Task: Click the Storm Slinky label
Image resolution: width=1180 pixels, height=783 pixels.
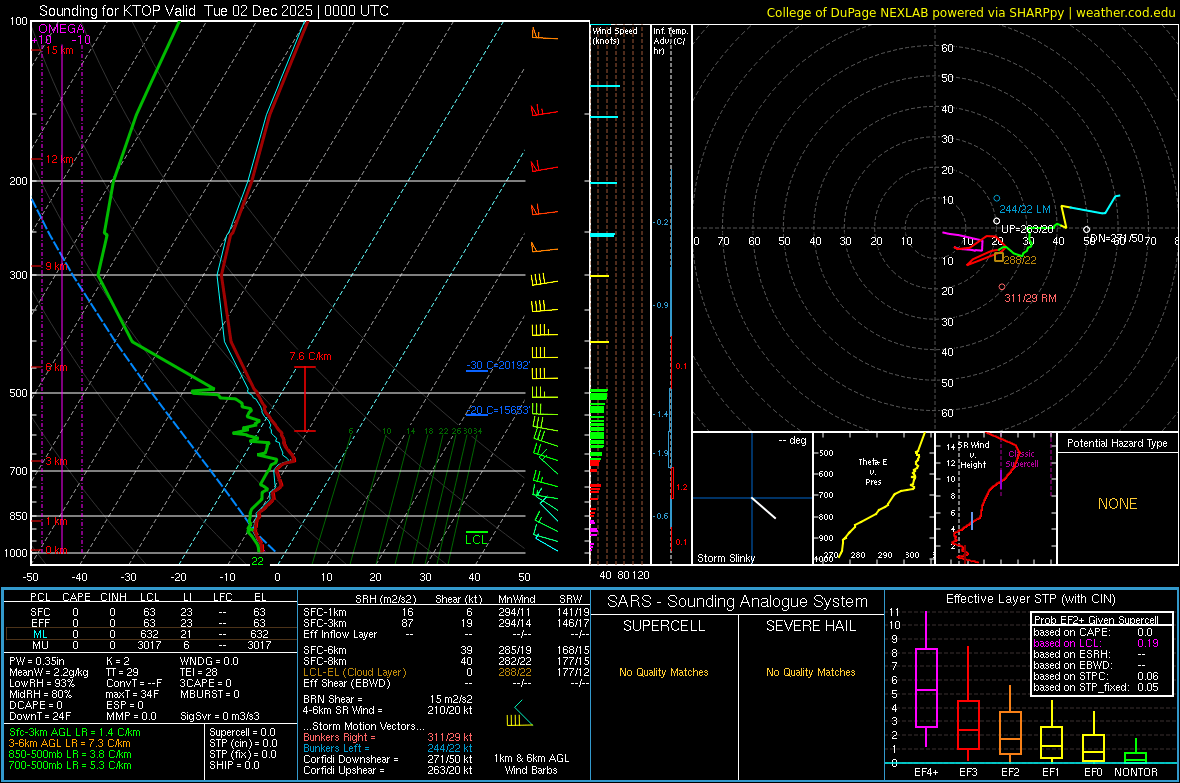Action: 725,558
